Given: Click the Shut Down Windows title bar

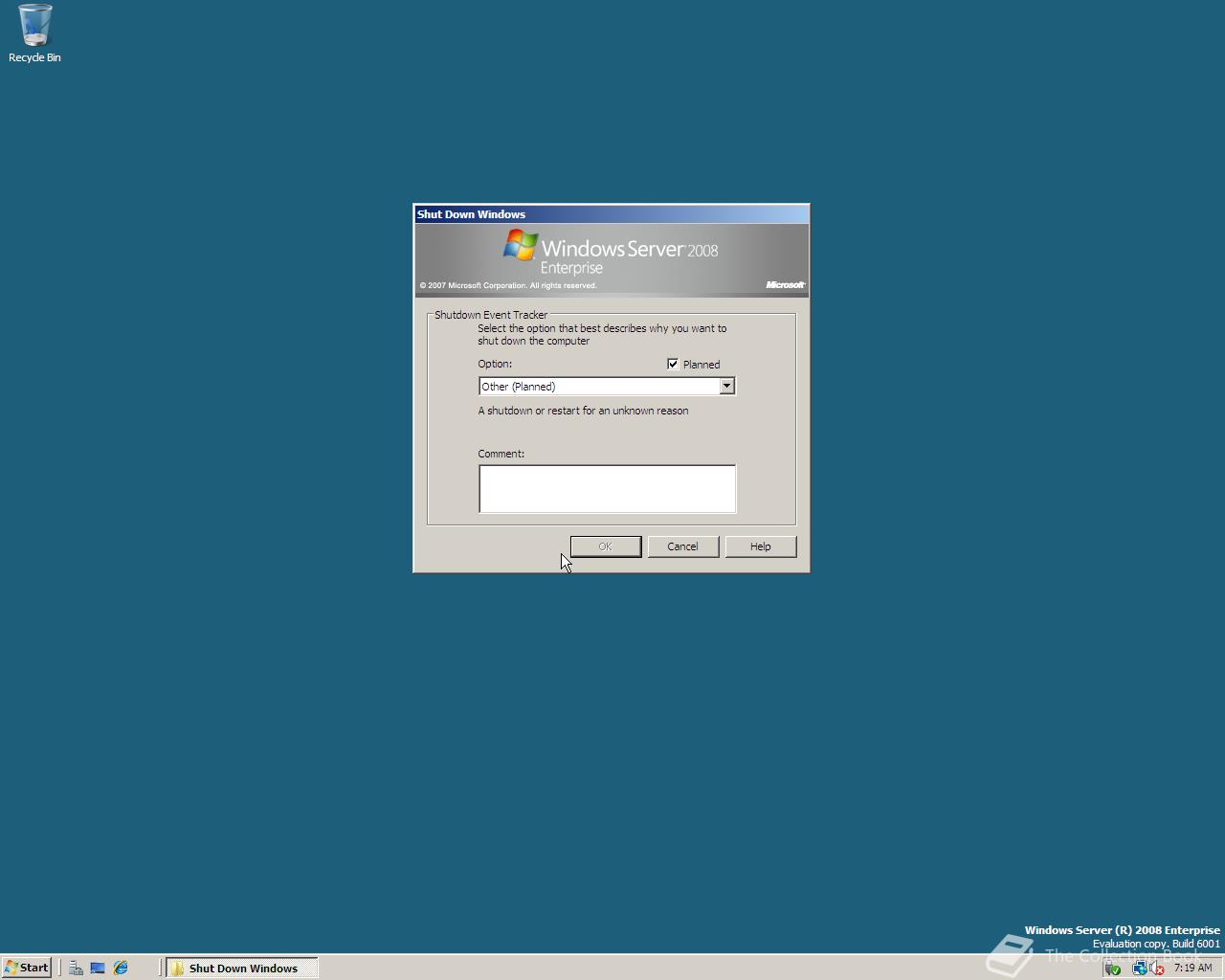Looking at the screenshot, I should coord(612,214).
